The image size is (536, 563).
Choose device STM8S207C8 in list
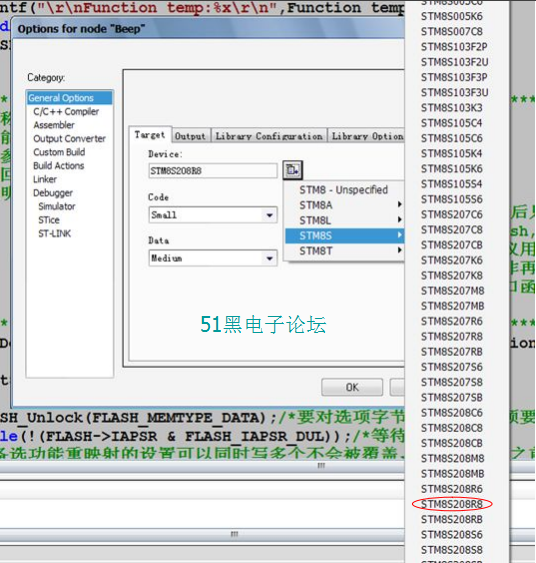[452, 229]
